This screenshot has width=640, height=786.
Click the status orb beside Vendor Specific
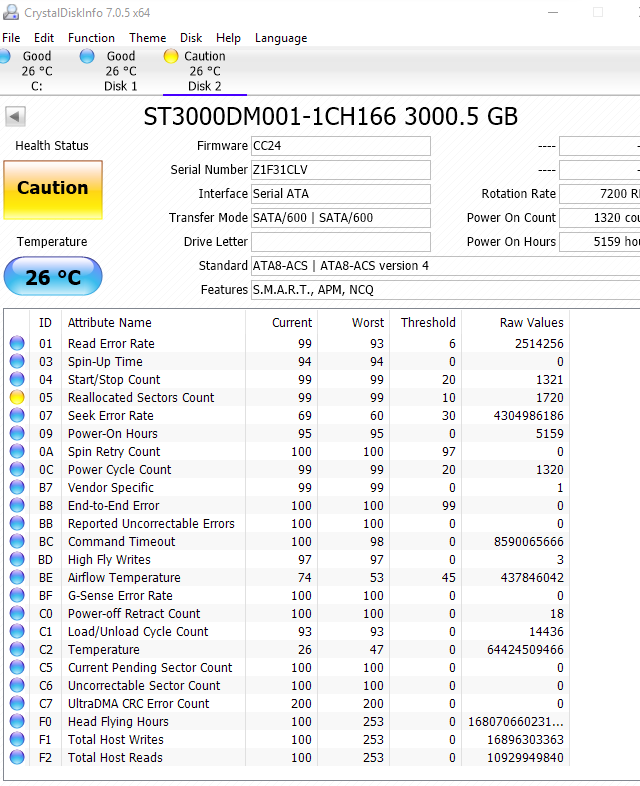coord(17,487)
